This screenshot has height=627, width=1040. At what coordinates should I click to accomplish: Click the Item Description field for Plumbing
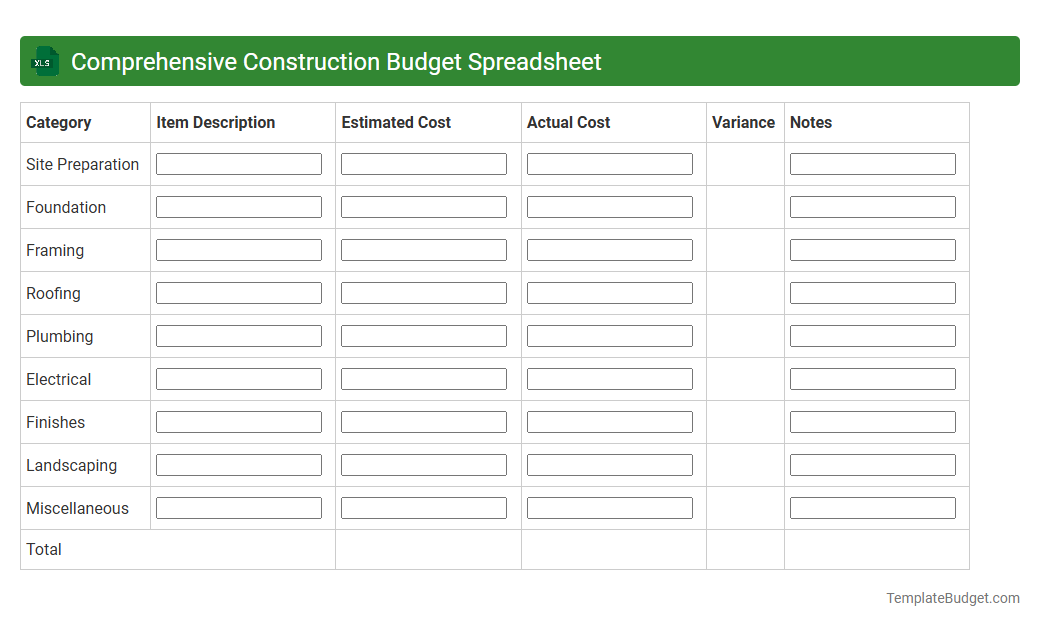(x=238, y=335)
